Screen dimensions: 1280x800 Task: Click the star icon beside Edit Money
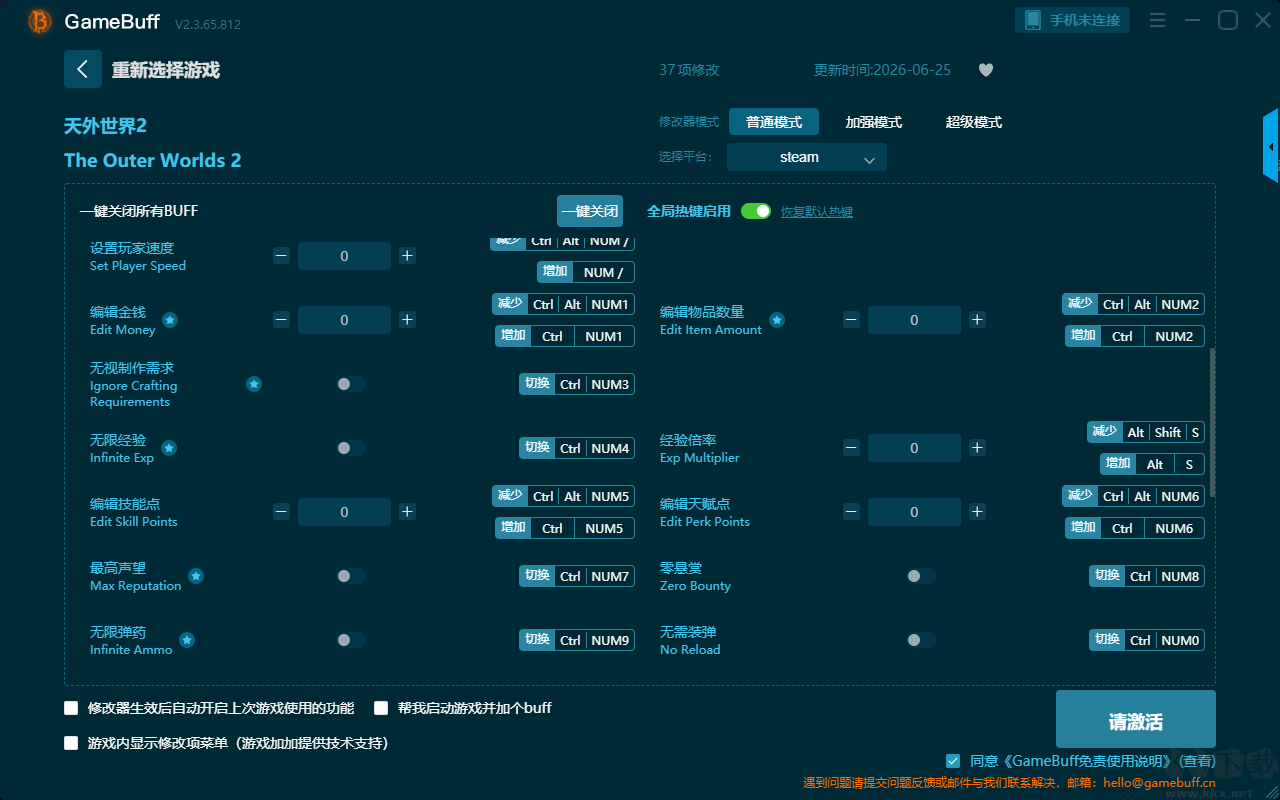(x=170, y=320)
